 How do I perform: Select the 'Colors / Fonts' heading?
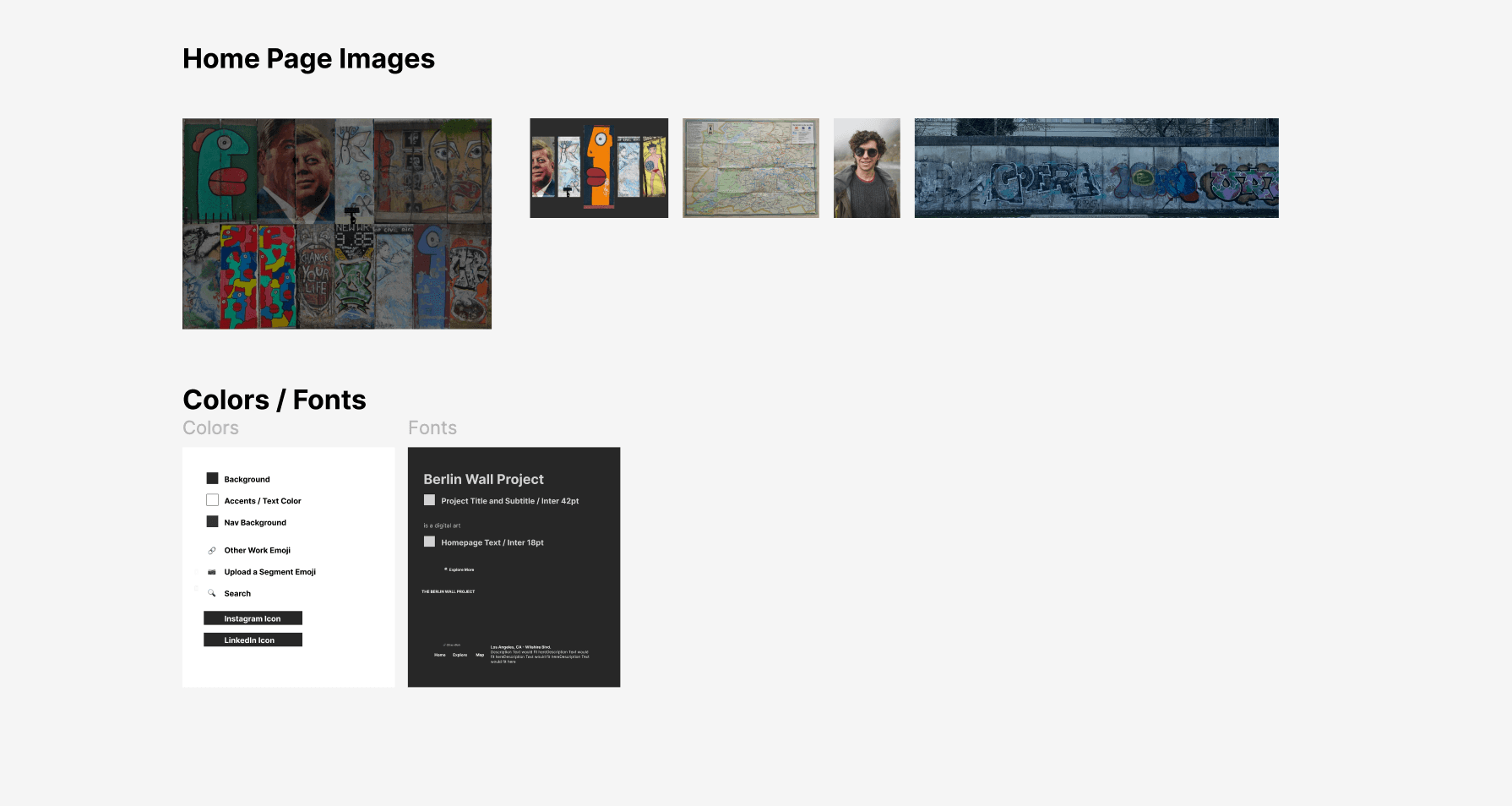[x=275, y=400]
